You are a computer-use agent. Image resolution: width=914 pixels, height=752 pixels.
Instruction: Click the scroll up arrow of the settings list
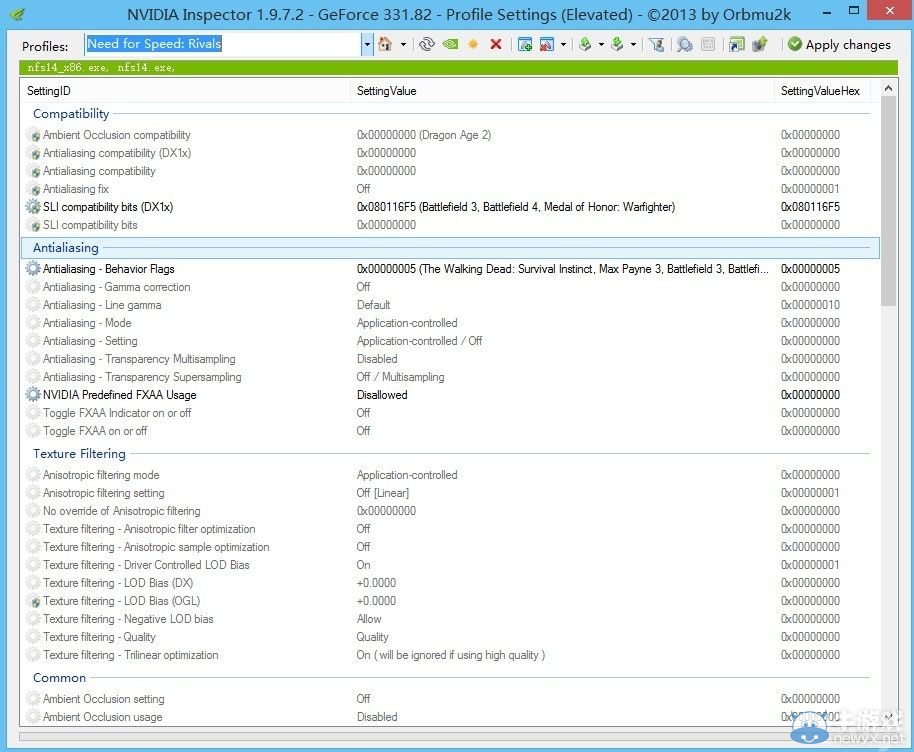coord(888,89)
